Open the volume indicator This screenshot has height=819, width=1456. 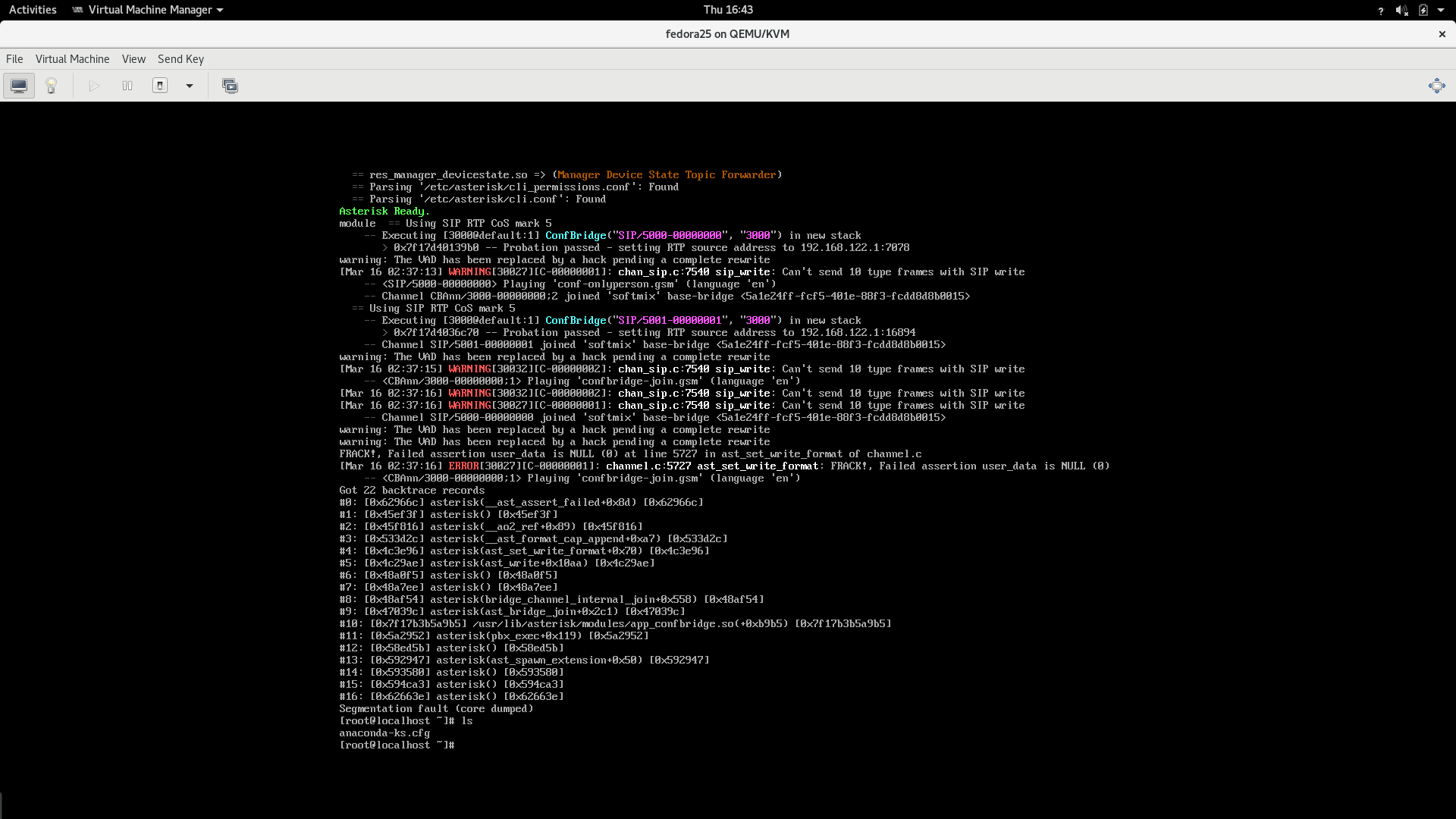(1401, 11)
